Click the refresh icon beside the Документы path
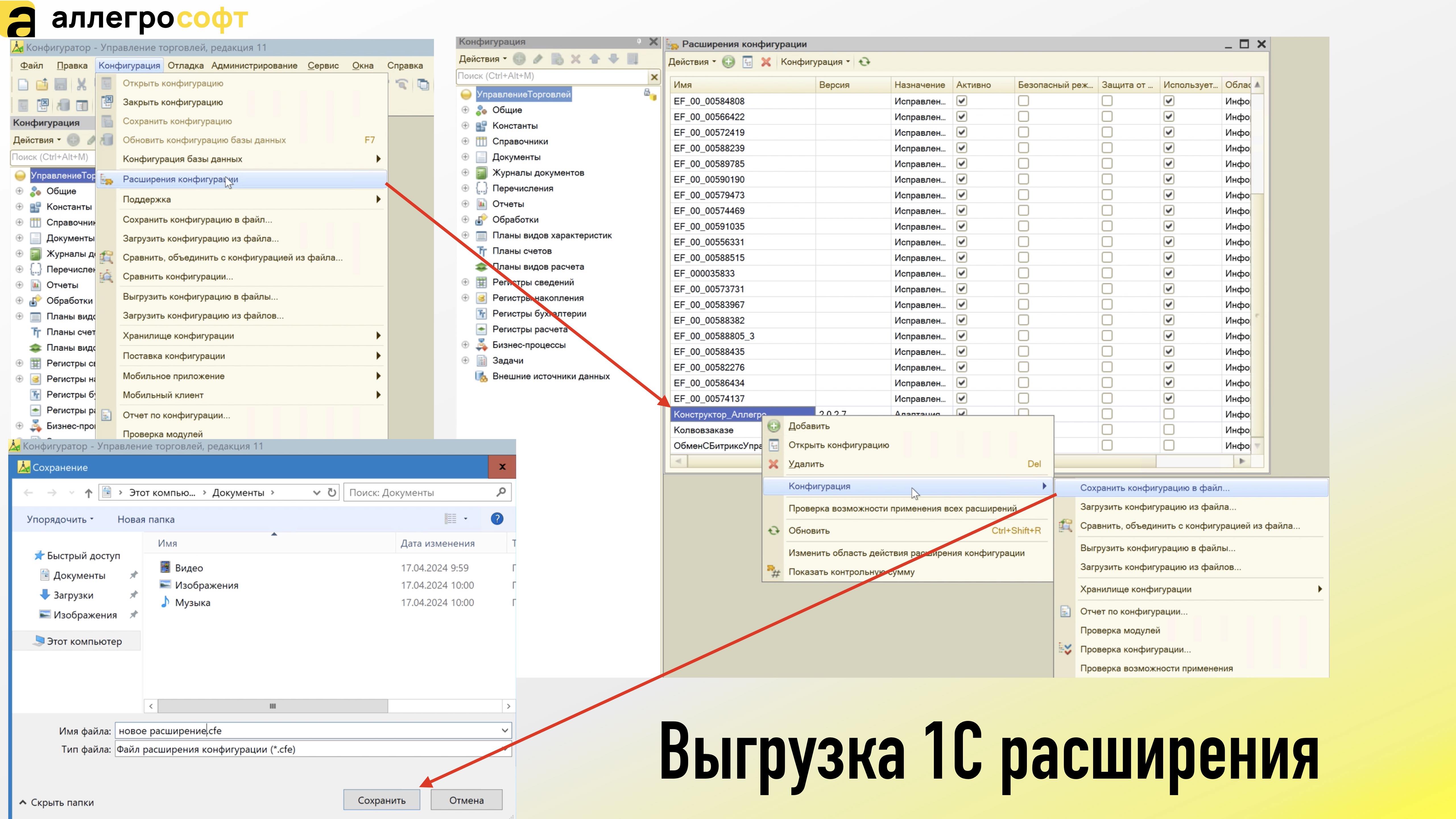This screenshot has height=819, width=1456. point(332,492)
